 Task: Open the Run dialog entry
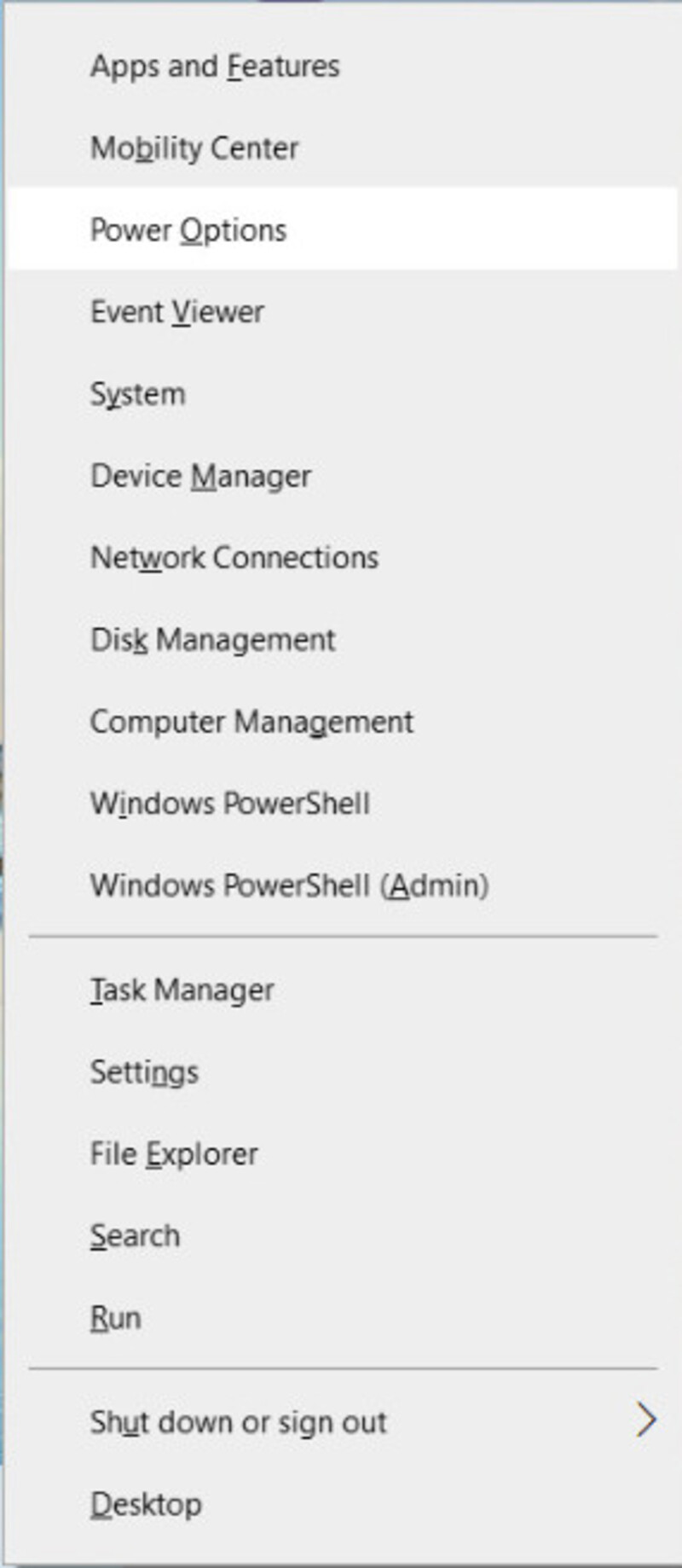pos(342,1317)
